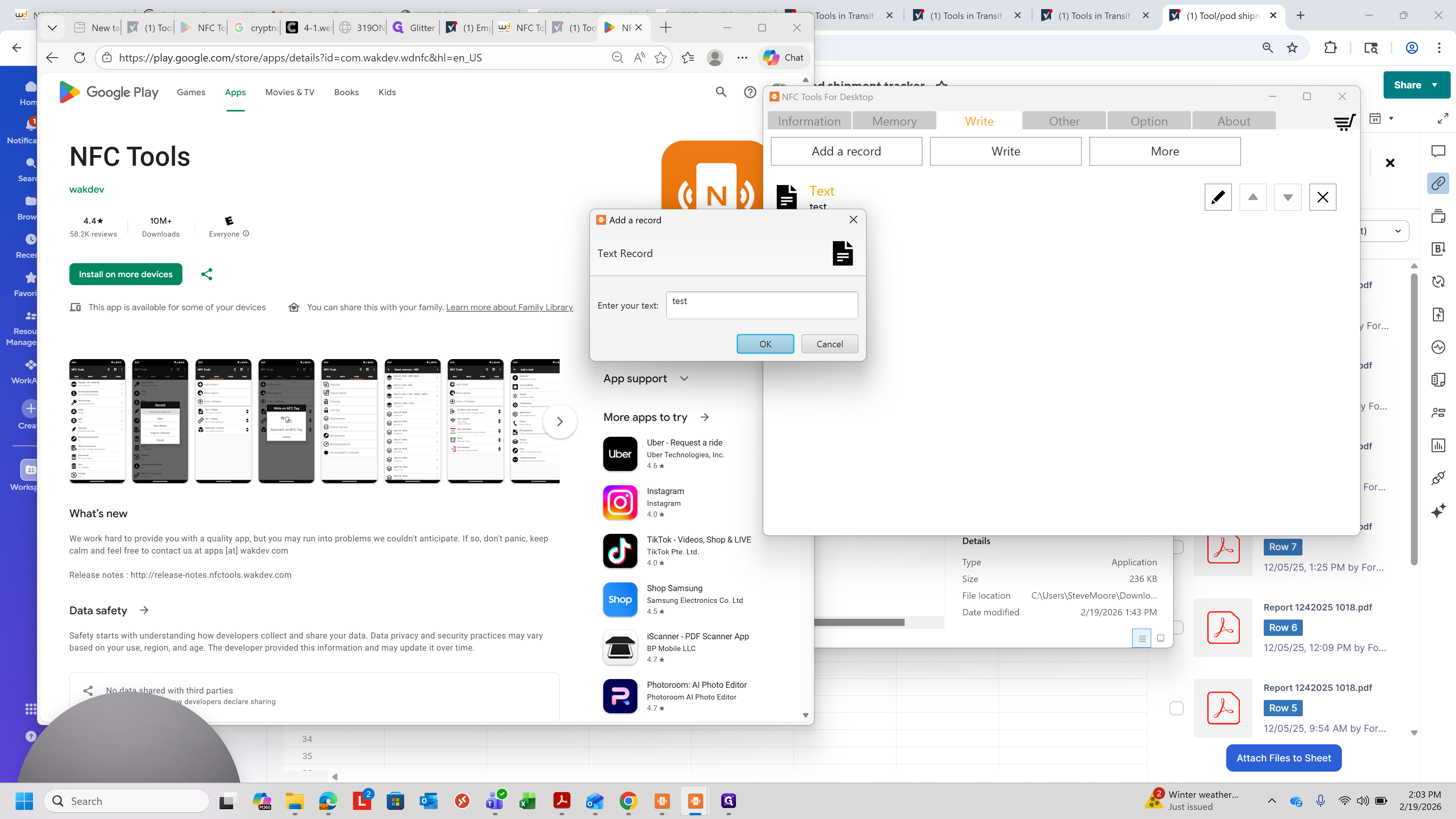The width and height of the screenshot is (1456, 819).
Task: Switch to the large-icons view toggle in the file panel
Action: point(1160,638)
